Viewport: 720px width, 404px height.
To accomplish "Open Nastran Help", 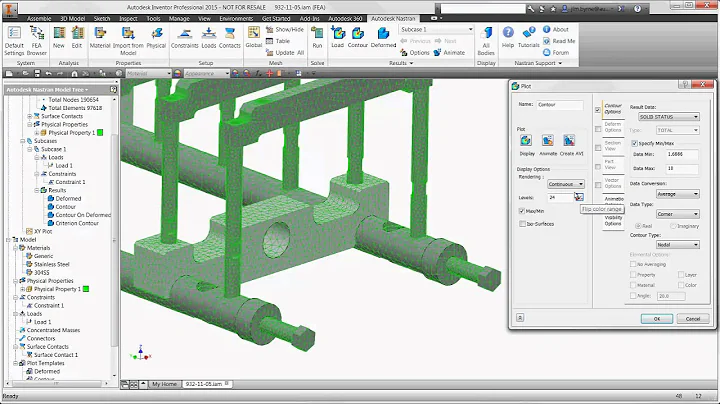I will click(x=508, y=38).
